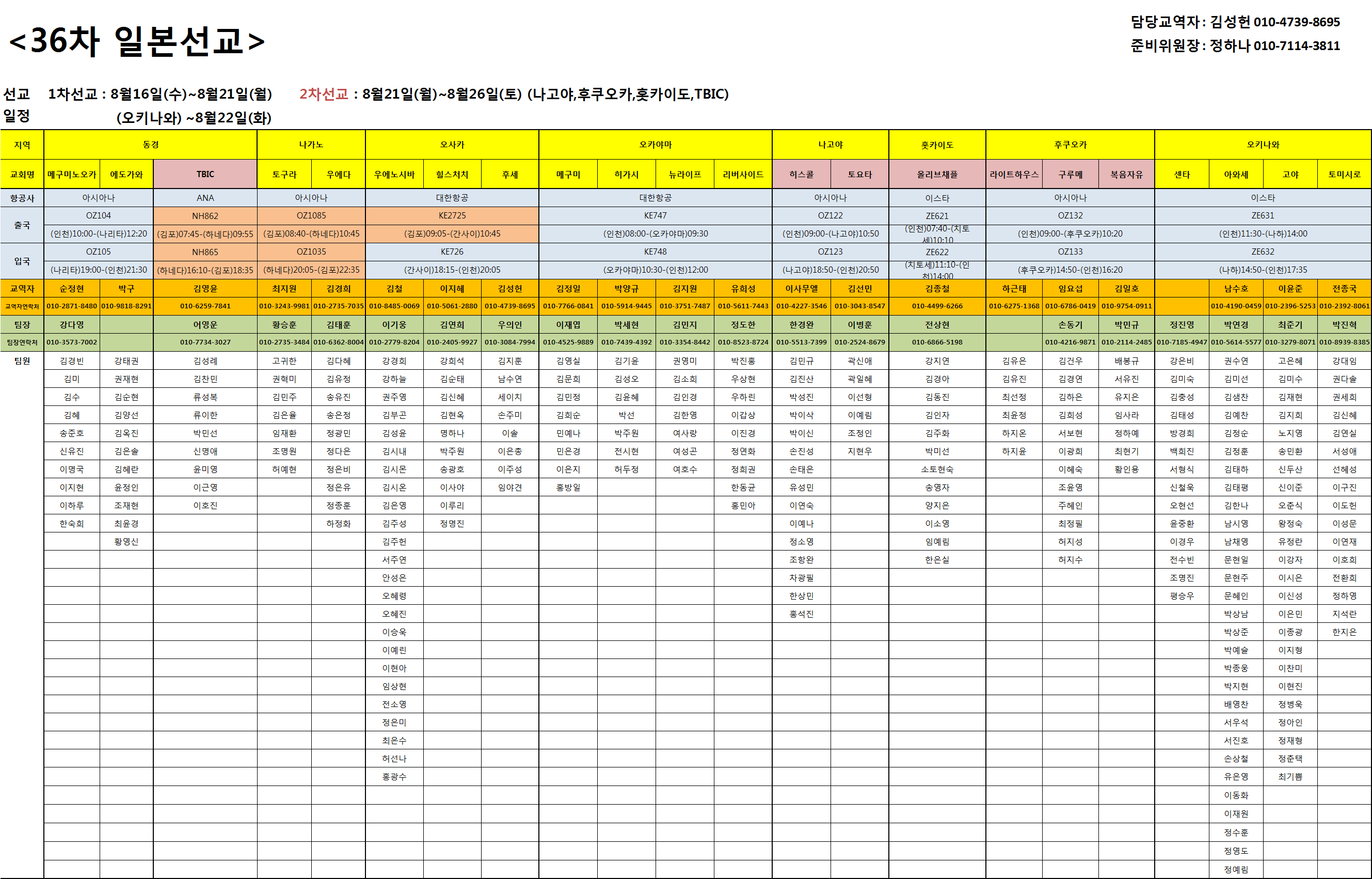Select the 올리브채플 church cell
The image size is (1372, 879).
937,174
